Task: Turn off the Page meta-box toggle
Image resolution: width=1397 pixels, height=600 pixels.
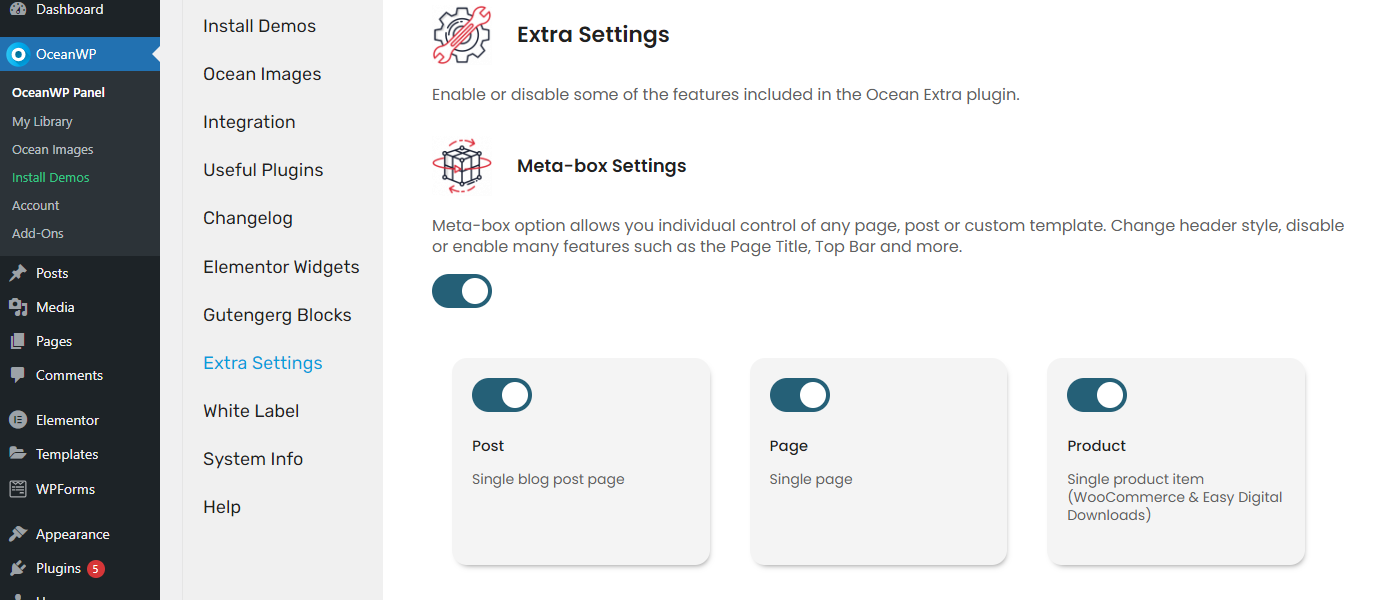Action: 800,395
